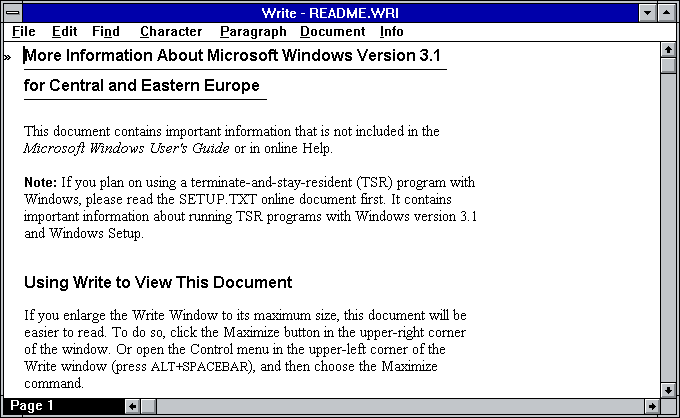Click the vertical scrollbar track below thumb
The height and width of the screenshot is (418, 680).
point(668,228)
